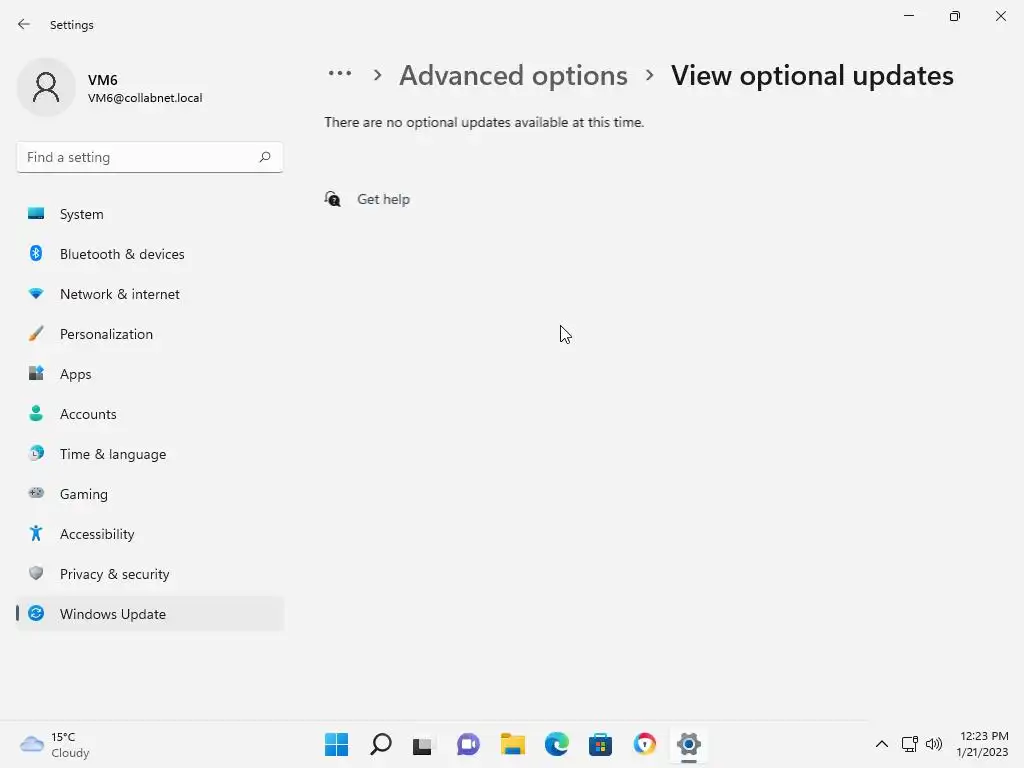Click the Get help link
This screenshot has height=768, width=1024.
point(383,199)
